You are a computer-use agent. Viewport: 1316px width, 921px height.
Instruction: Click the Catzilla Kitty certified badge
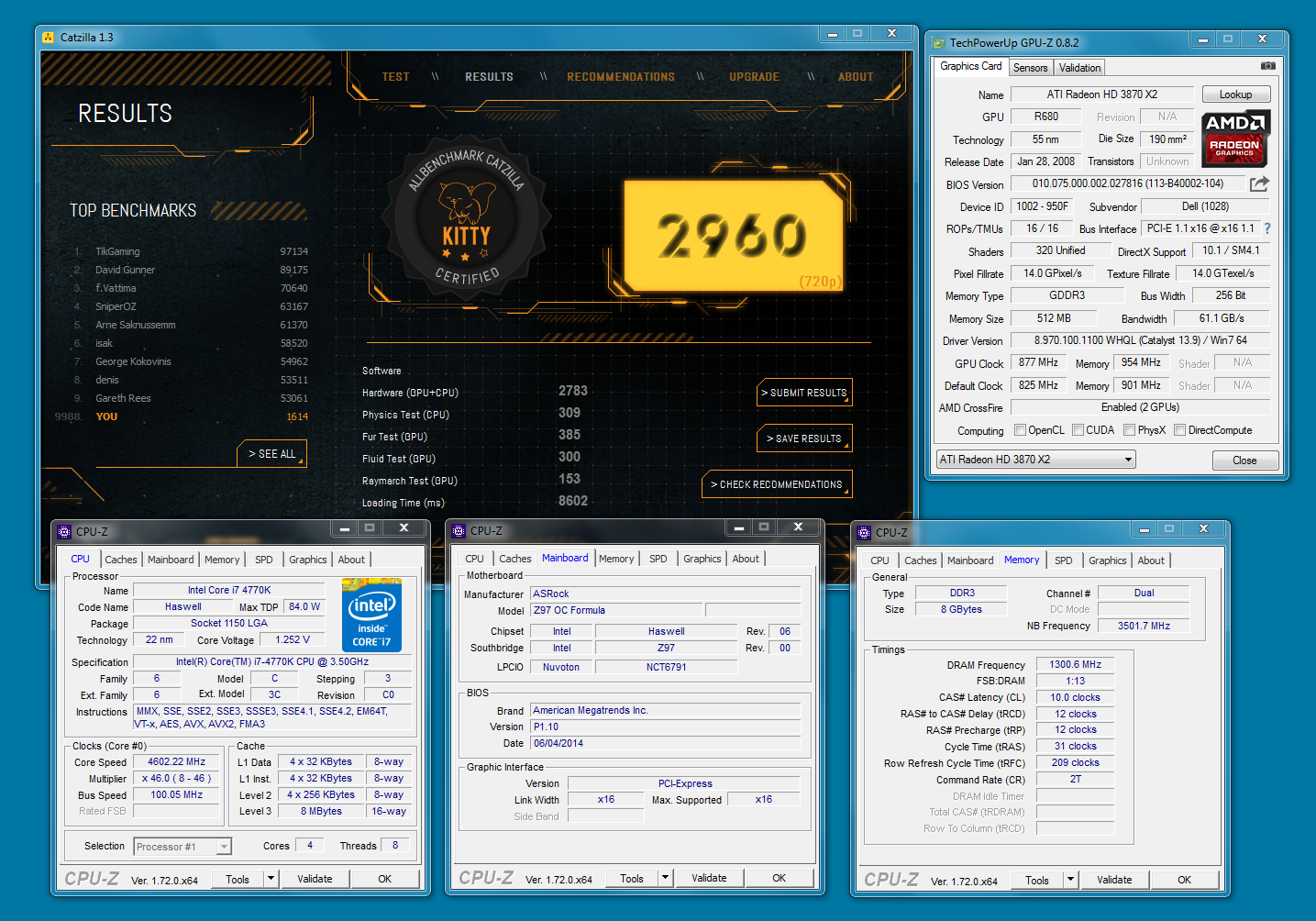tap(467, 217)
